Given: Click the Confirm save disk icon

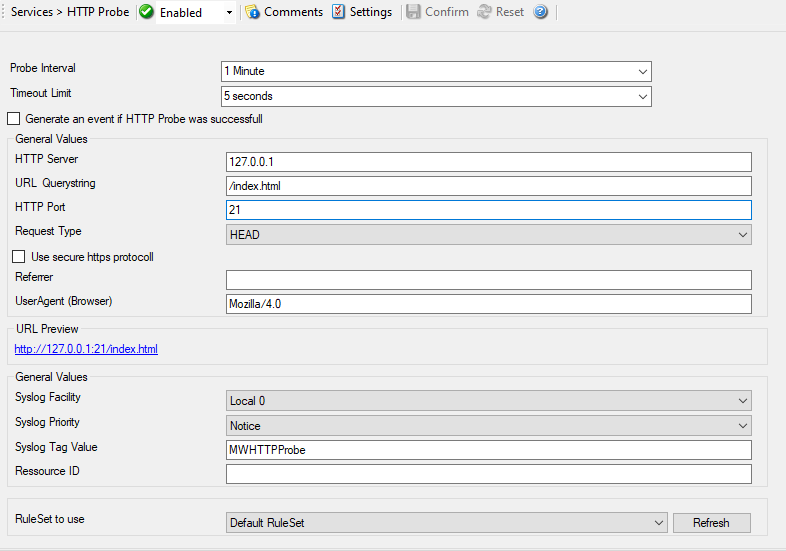Looking at the screenshot, I should click(x=412, y=13).
